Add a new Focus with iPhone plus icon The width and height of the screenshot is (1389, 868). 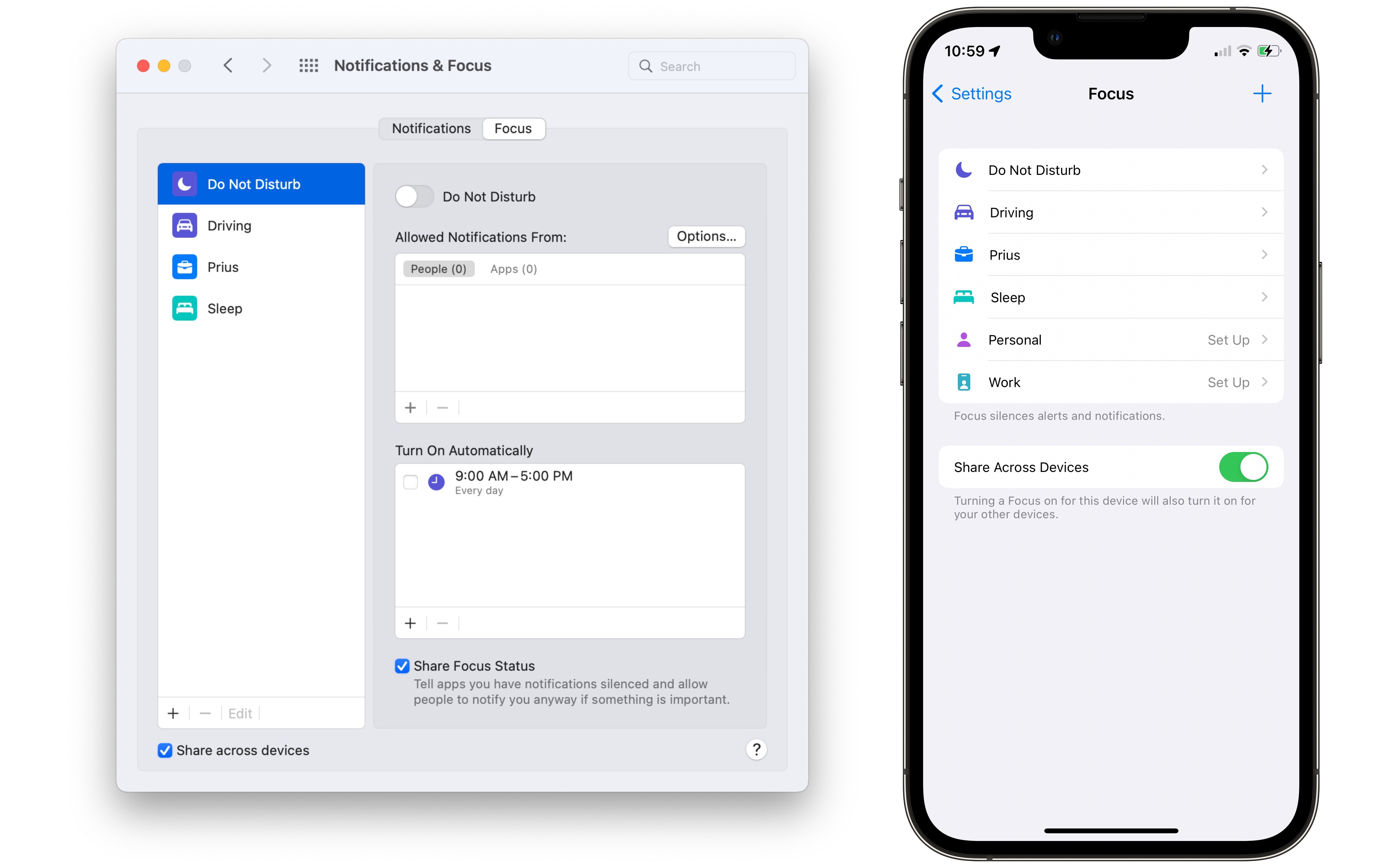(1262, 94)
